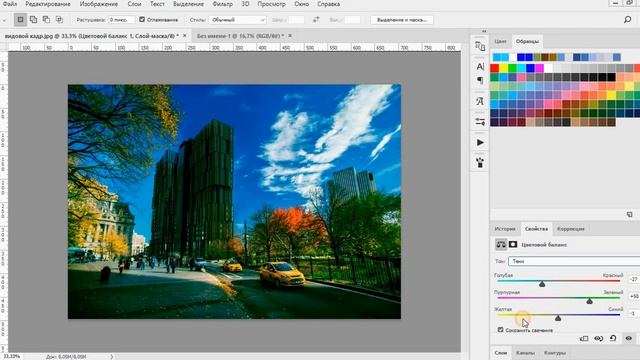The image size is (640, 360).
Task: Click Cyan-Red (Голубая–Красный) slider handle
Action: (542, 284)
